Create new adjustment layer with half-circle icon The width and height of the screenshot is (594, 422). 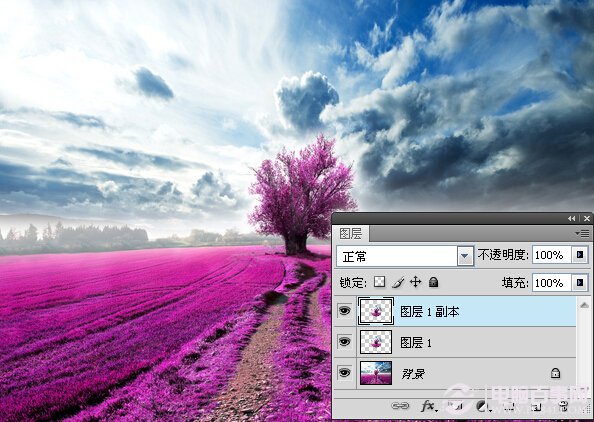(x=483, y=406)
